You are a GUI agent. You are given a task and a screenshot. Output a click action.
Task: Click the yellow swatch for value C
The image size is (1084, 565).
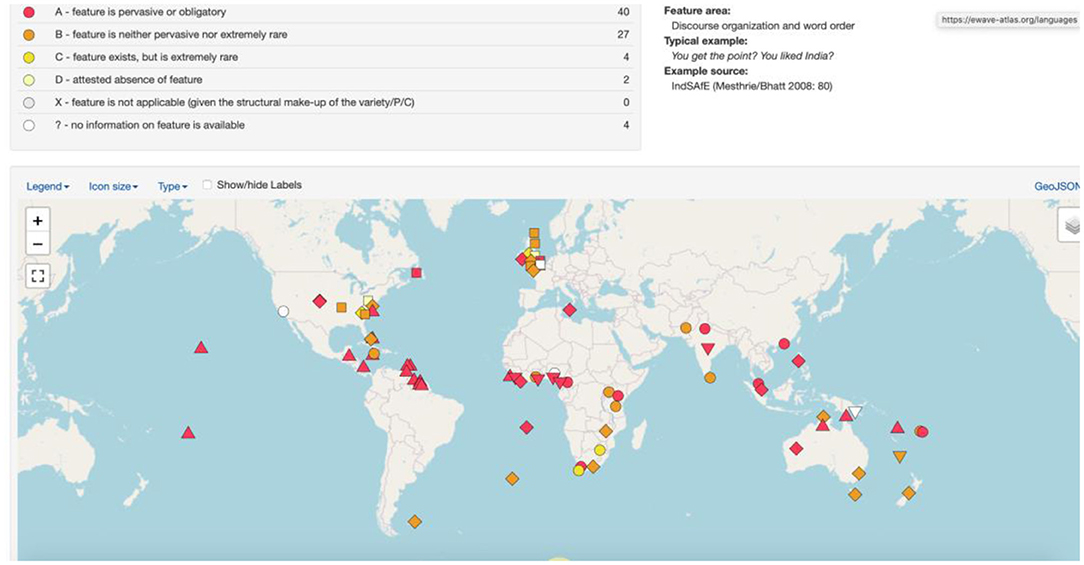click(29, 57)
